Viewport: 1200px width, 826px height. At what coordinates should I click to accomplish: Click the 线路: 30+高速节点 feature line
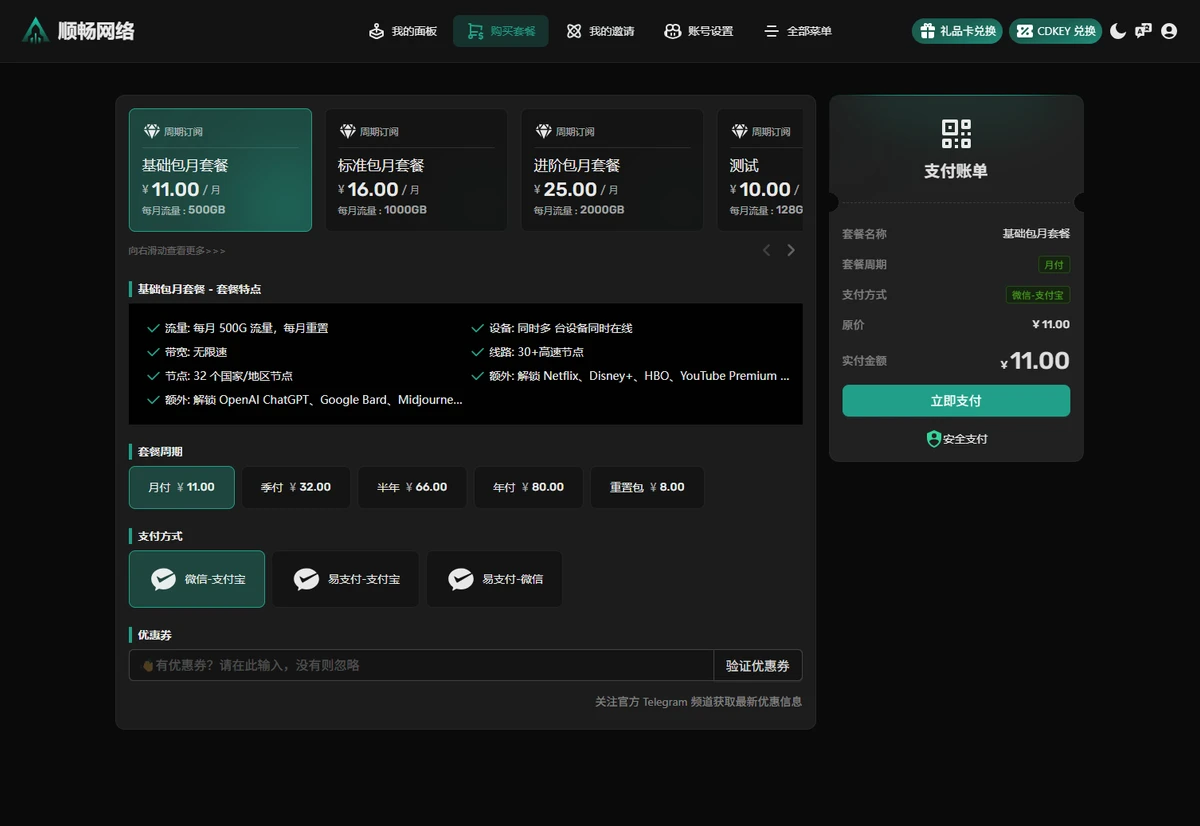point(527,352)
